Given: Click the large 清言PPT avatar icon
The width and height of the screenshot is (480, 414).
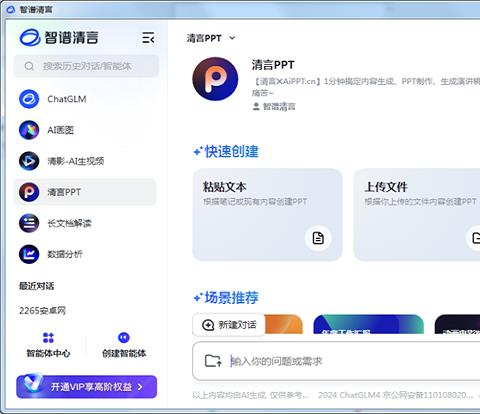Looking at the screenshot, I should pos(215,79).
